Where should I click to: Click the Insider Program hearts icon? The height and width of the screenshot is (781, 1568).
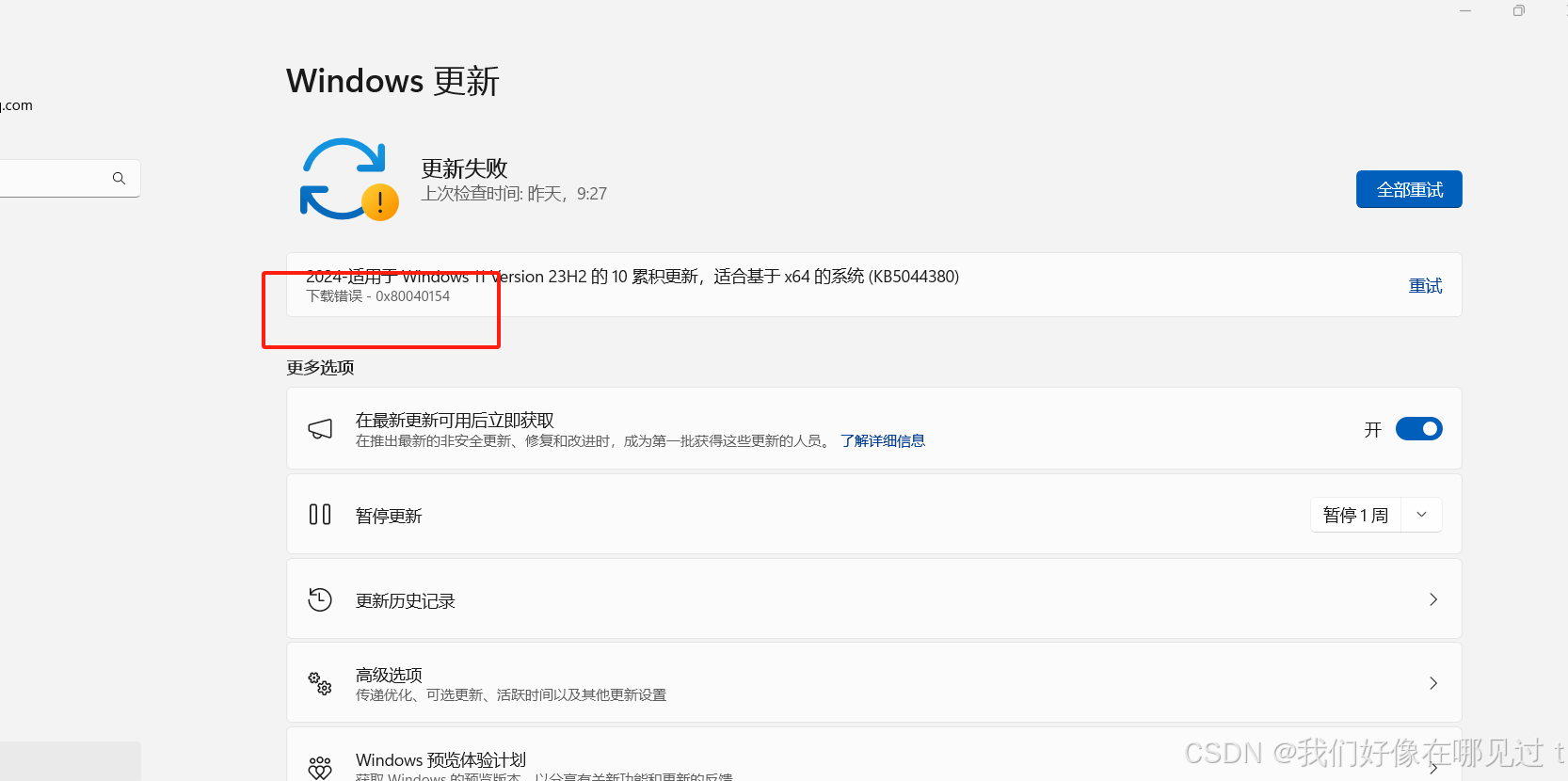(320, 767)
